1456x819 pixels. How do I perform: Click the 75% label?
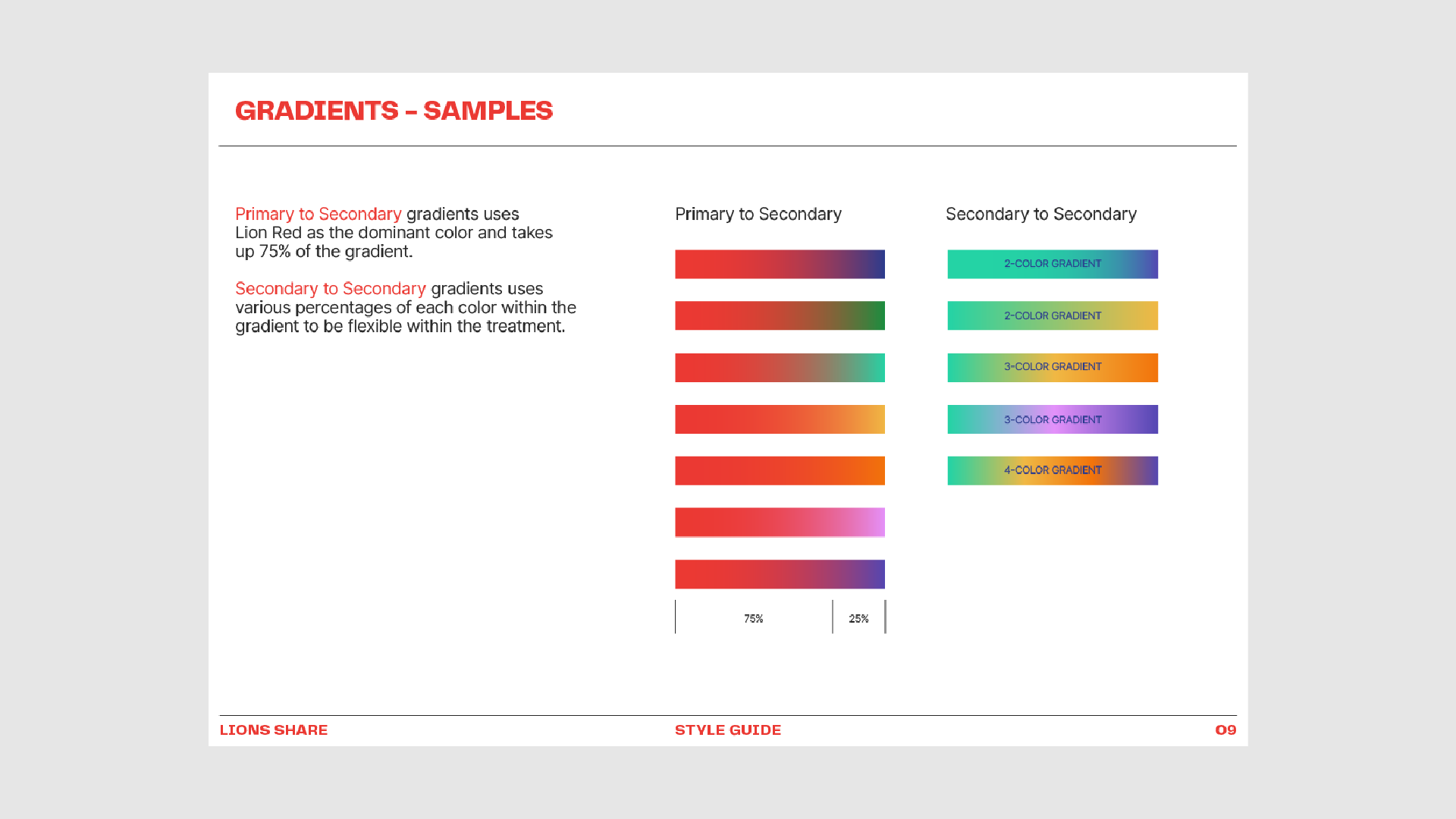753,619
